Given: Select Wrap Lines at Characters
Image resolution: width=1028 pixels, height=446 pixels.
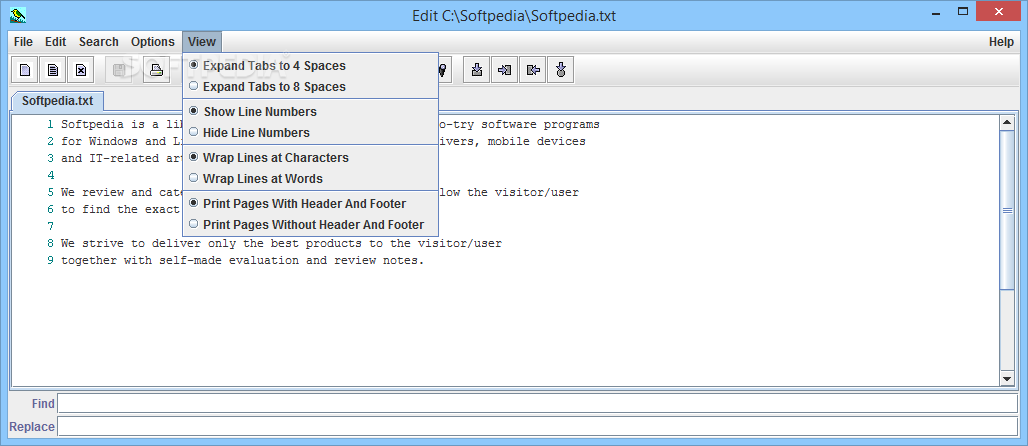Looking at the screenshot, I should coord(310,157).
